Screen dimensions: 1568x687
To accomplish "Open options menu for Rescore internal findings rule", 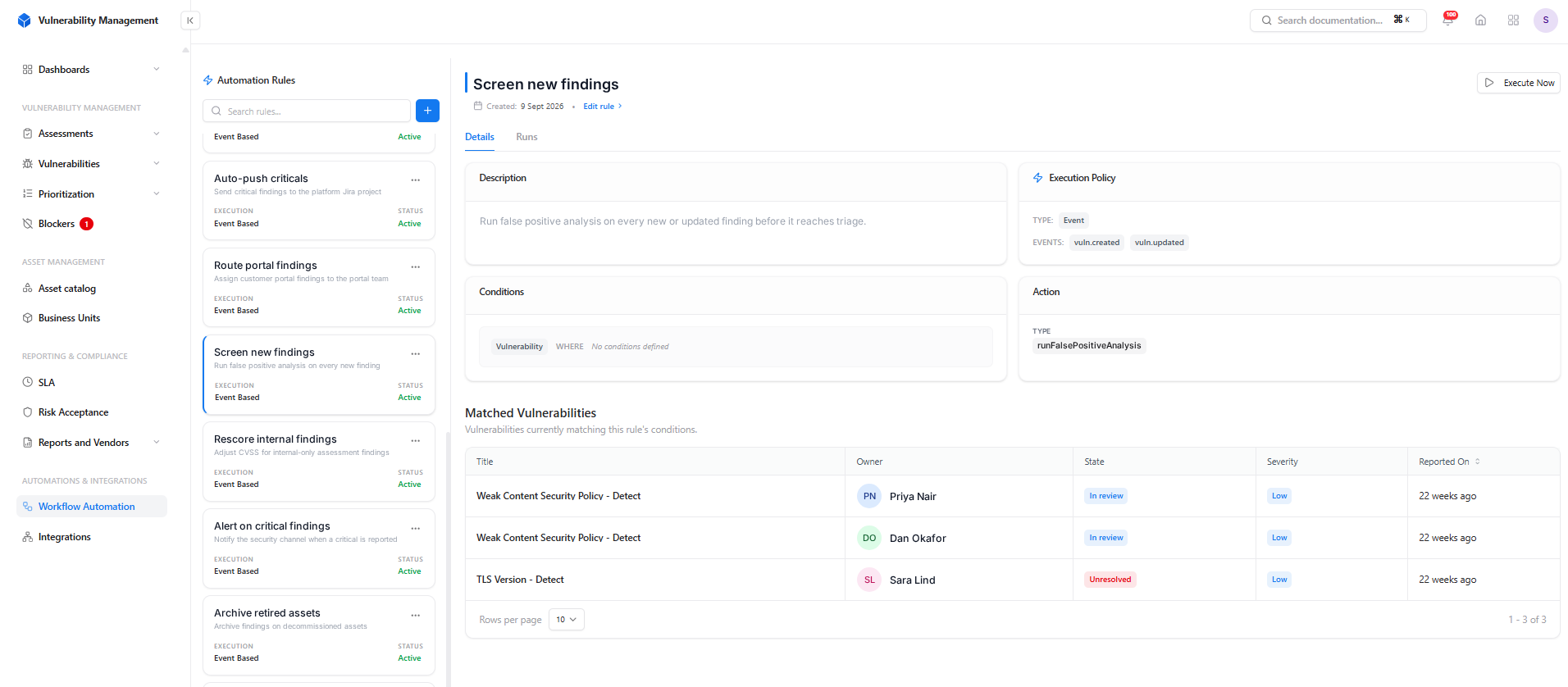I will [416, 440].
